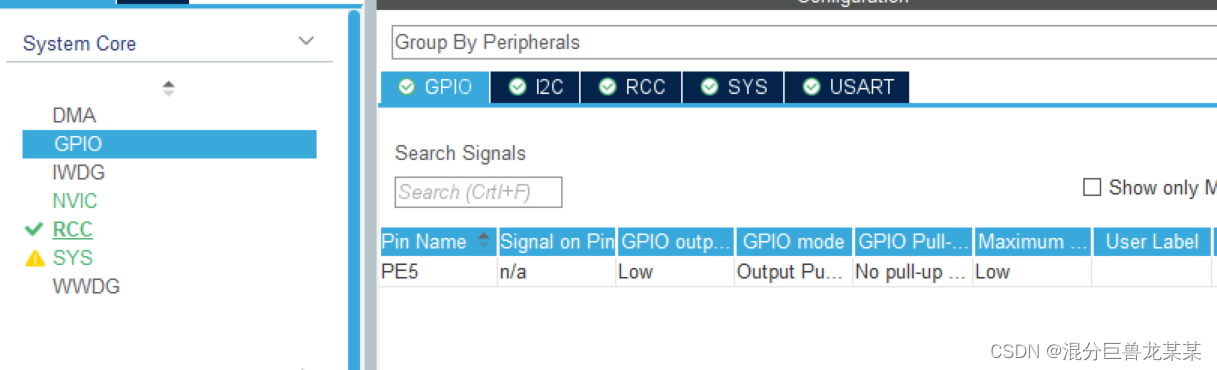Switch to the RCC configuration tab
The width and height of the screenshot is (1217, 370).
633,87
